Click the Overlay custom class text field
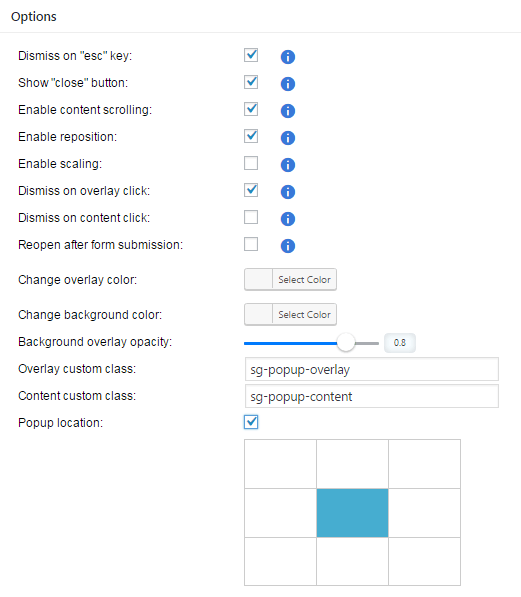The image size is (521, 597). coord(372,369)
